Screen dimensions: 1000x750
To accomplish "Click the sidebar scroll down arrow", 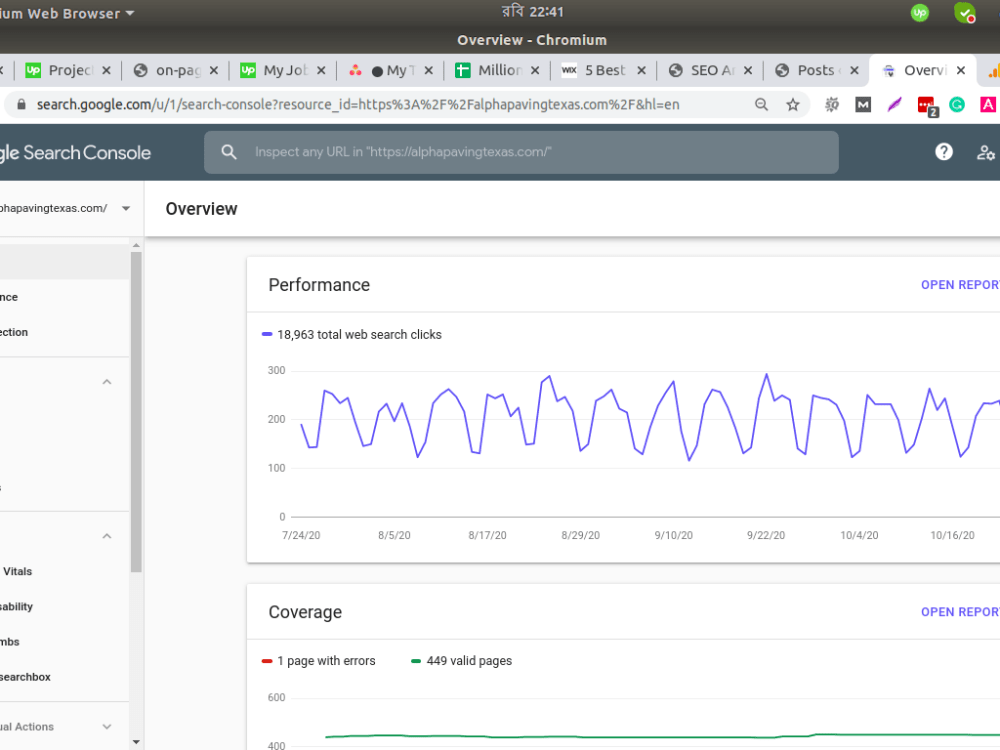I will pos(136,742).
